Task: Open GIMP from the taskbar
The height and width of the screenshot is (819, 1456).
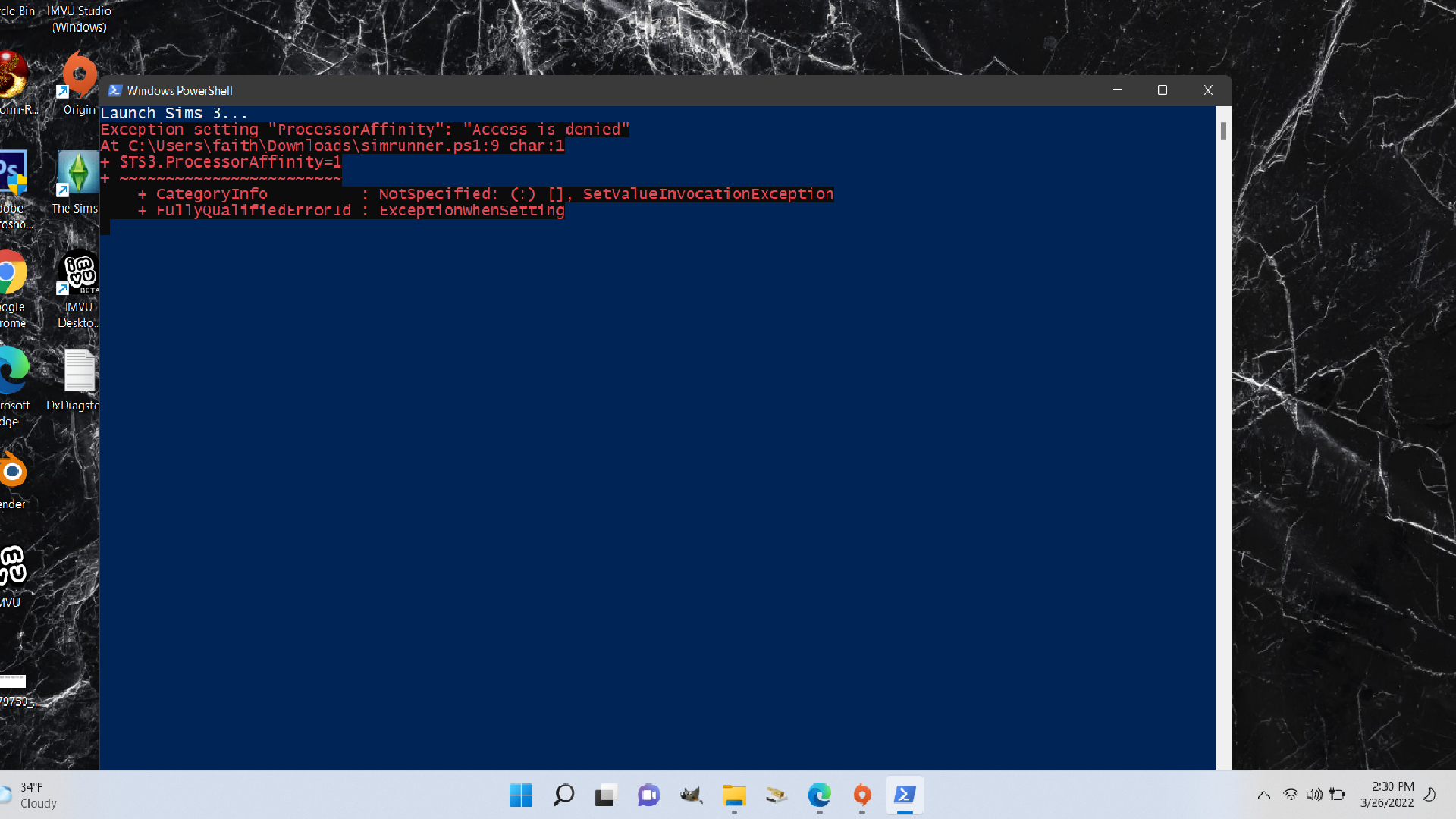Action: click(x=691, y=795)
